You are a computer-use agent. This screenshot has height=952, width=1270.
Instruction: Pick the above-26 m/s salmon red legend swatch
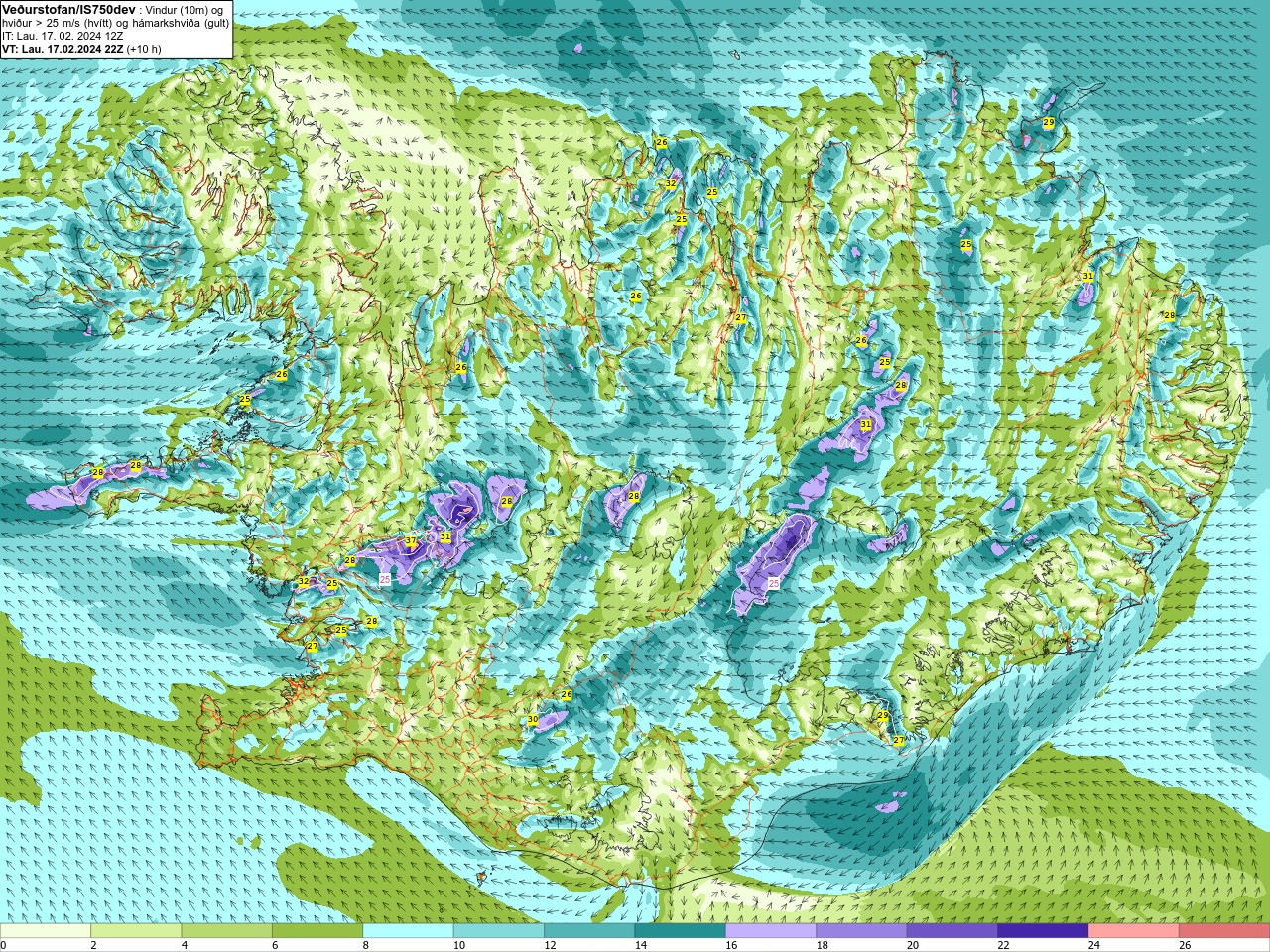click(1224, 931)
